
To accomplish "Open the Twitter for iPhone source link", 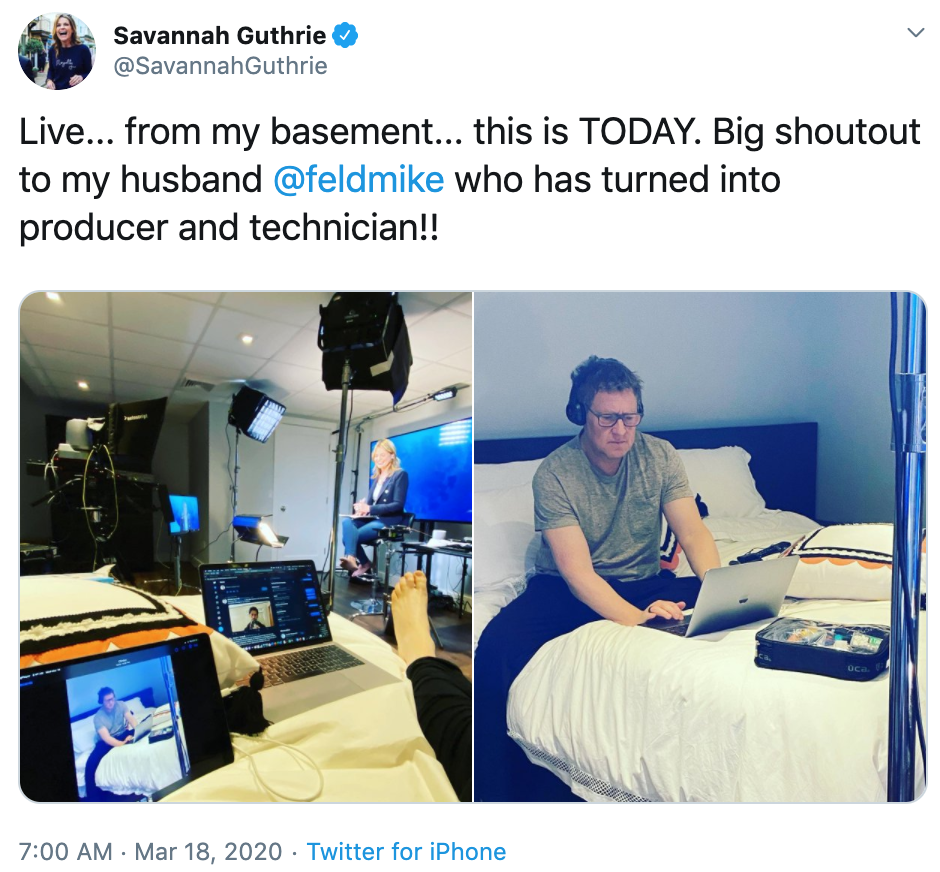I will [x=406, y=852].
